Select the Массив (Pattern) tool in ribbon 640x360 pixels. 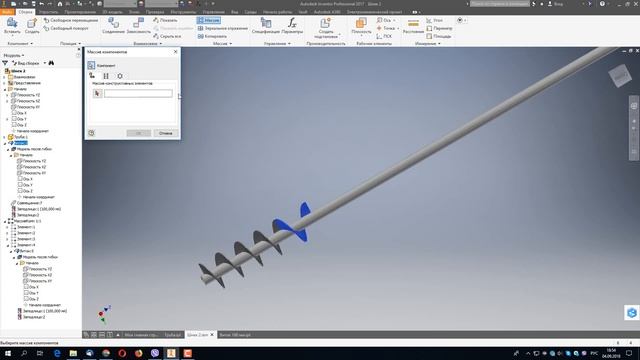209,20
